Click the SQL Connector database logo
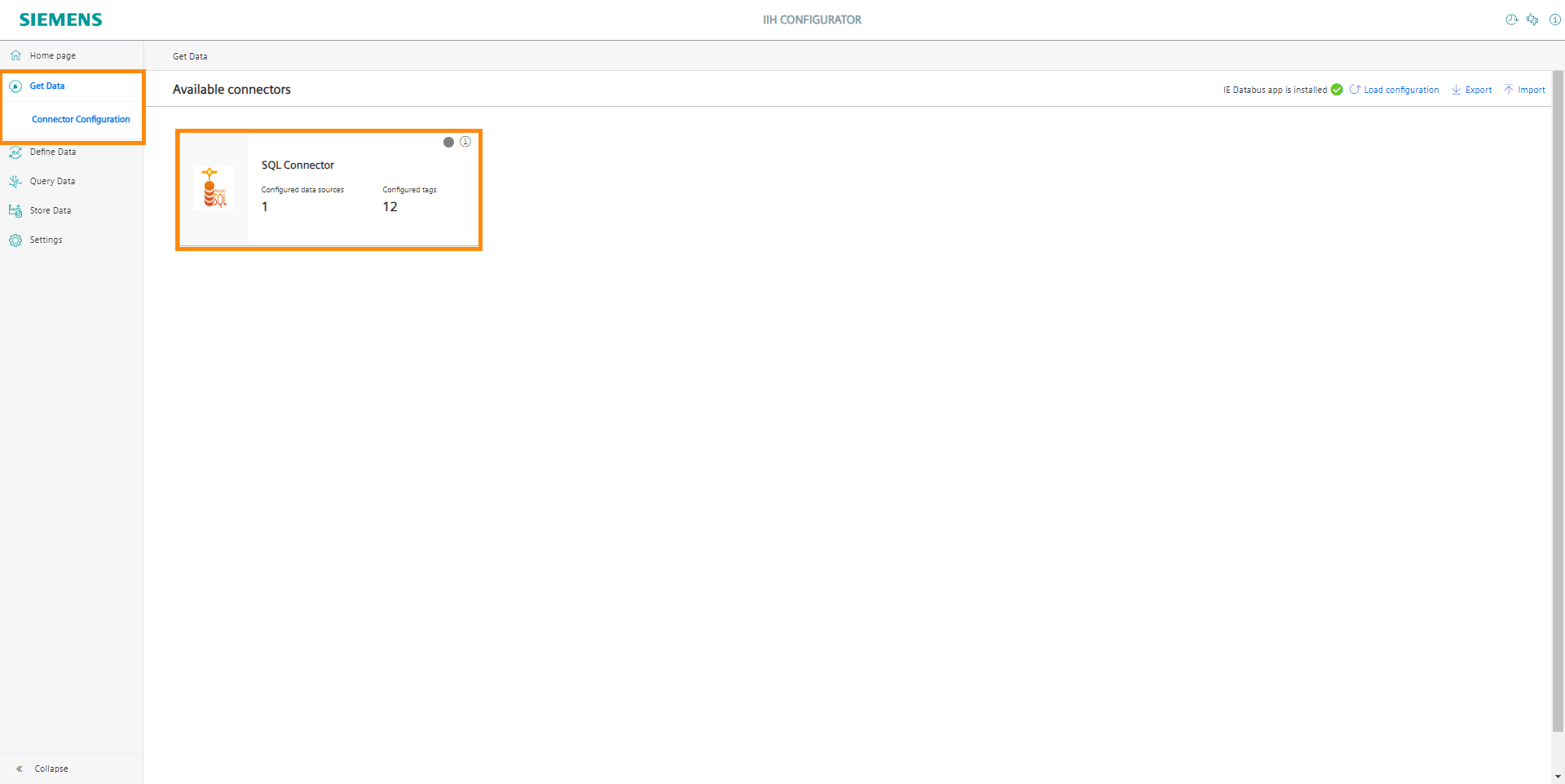Screen dimensions: 1565x784 click(214, 188)
